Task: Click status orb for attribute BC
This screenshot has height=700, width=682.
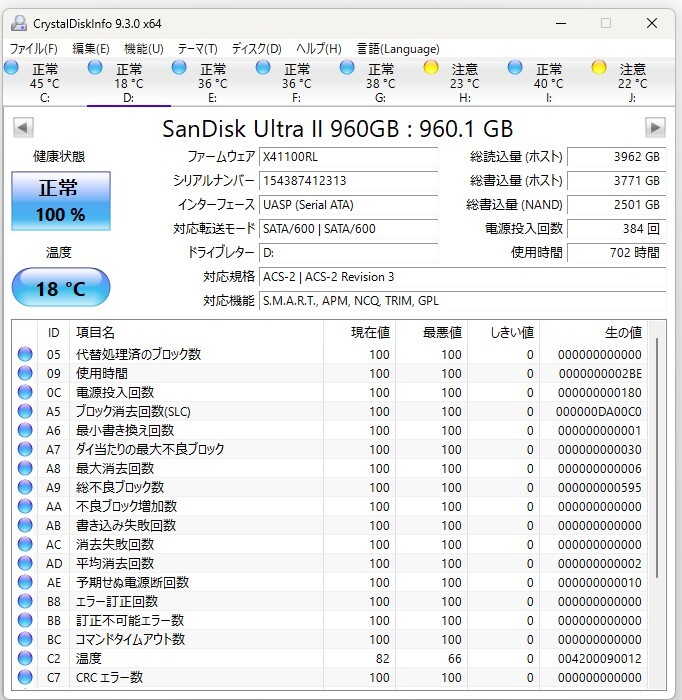Action: (x=25, y=639)
